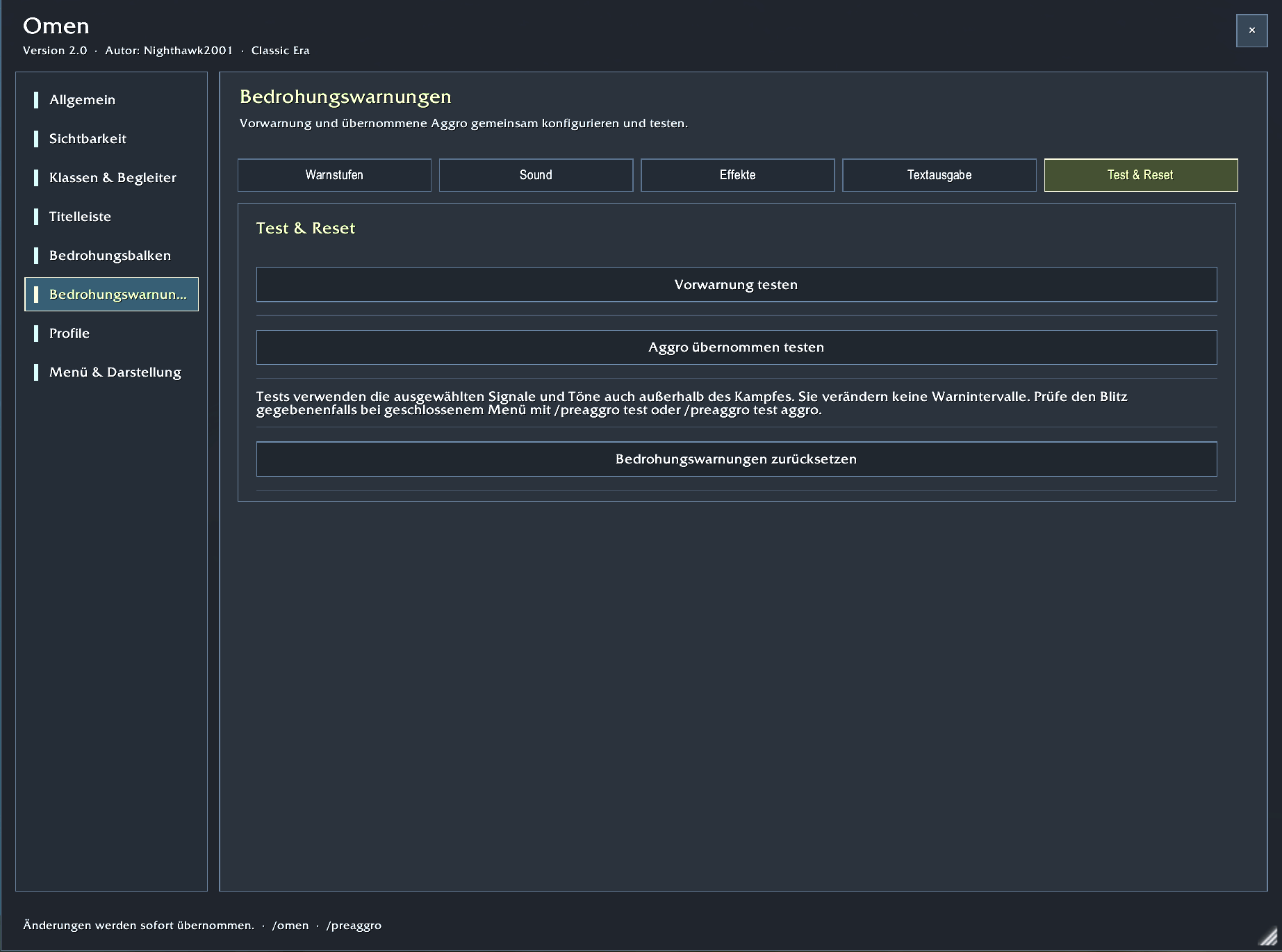Close the Omen settings window

[x=1251, y=31]
